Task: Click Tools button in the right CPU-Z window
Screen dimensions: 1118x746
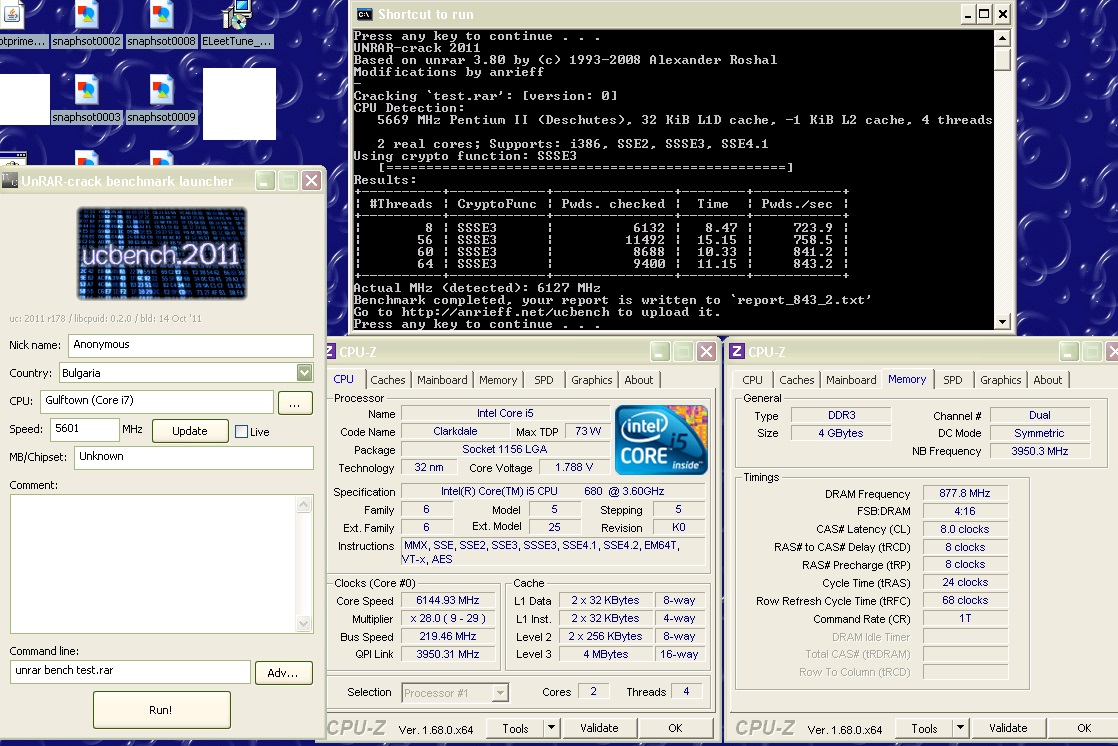Action: 924,728
